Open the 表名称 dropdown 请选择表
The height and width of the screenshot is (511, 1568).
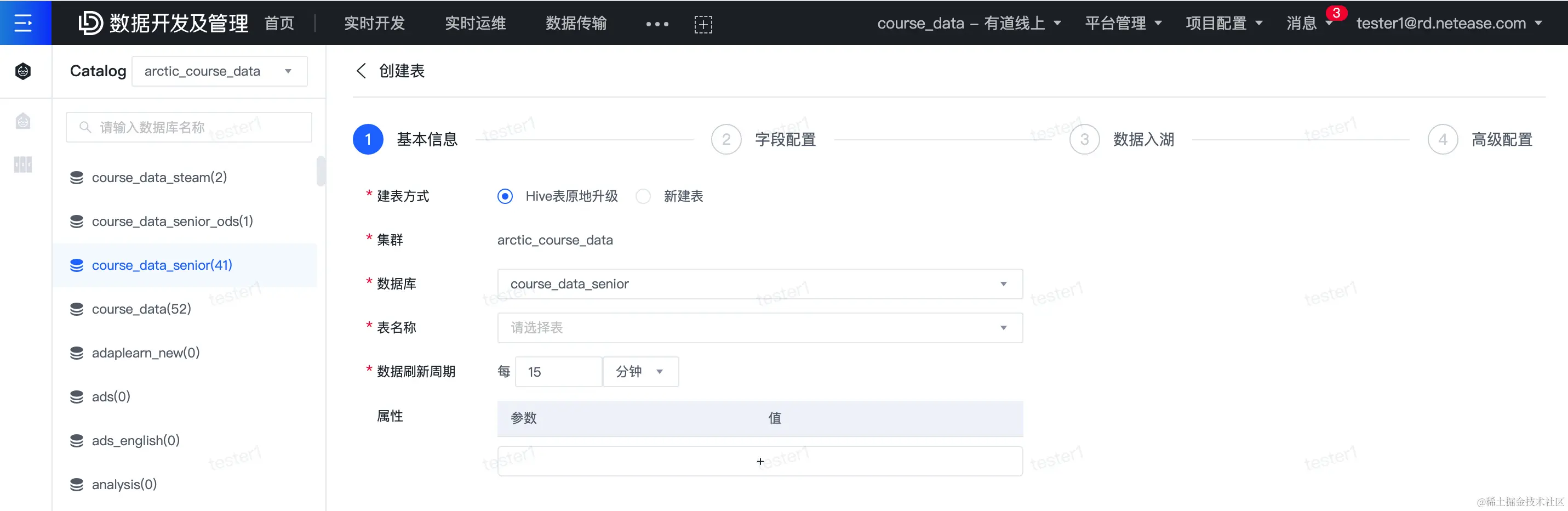tap(760, 328)
